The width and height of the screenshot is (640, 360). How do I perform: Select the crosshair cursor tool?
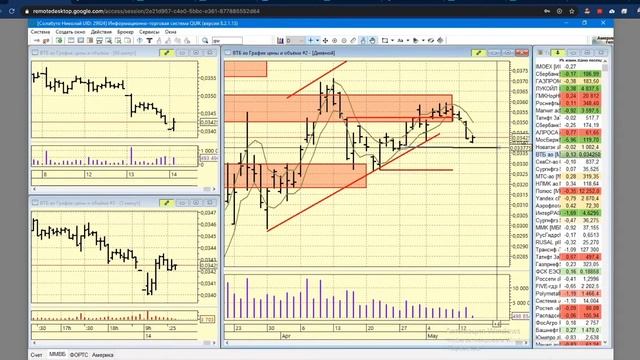(x=311, y=40)
